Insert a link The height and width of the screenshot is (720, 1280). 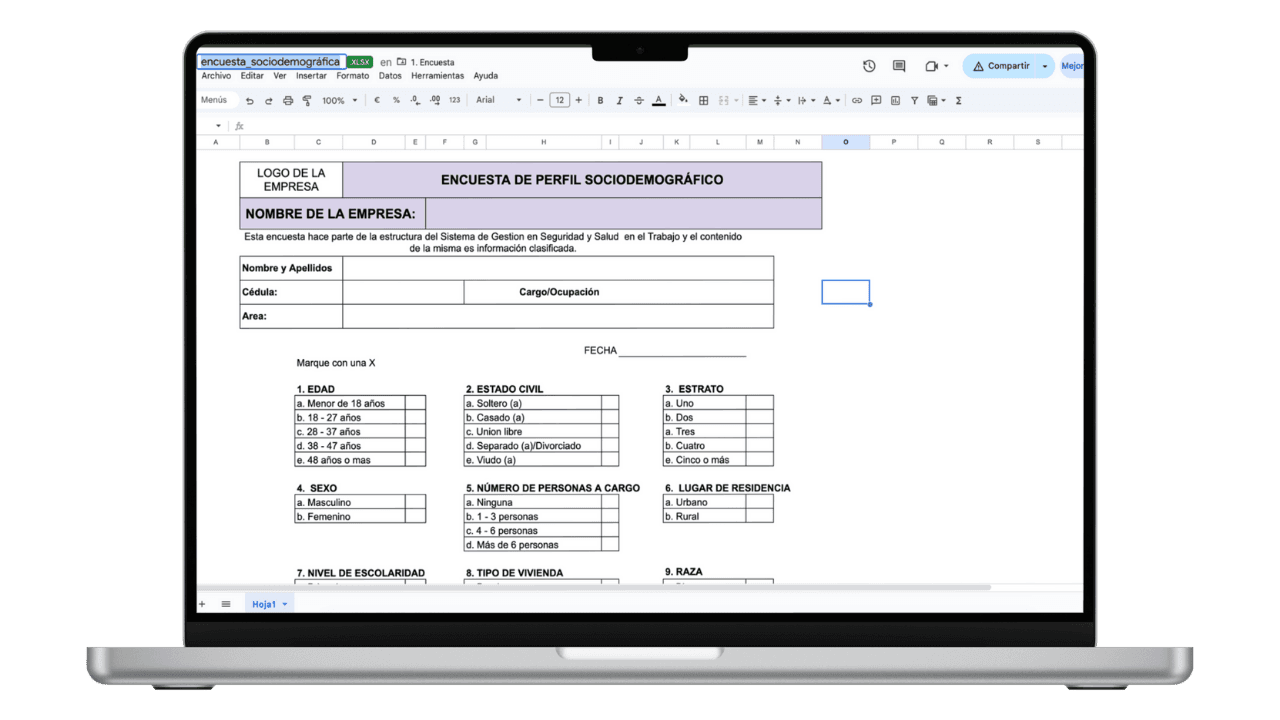[x=857, y=100]
